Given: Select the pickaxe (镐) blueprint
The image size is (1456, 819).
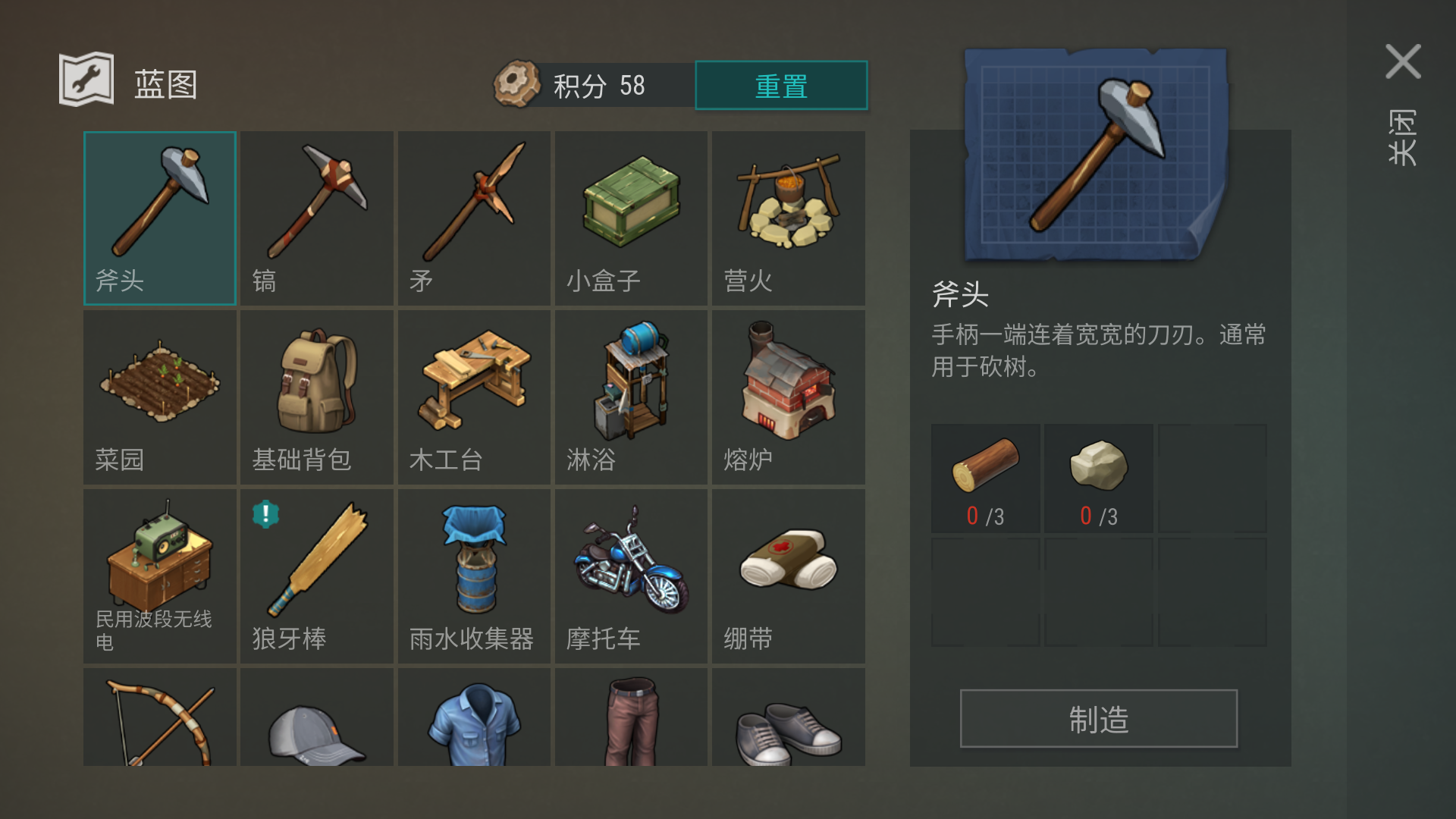Looking at the screenshot, I should [x=317, y=218].
